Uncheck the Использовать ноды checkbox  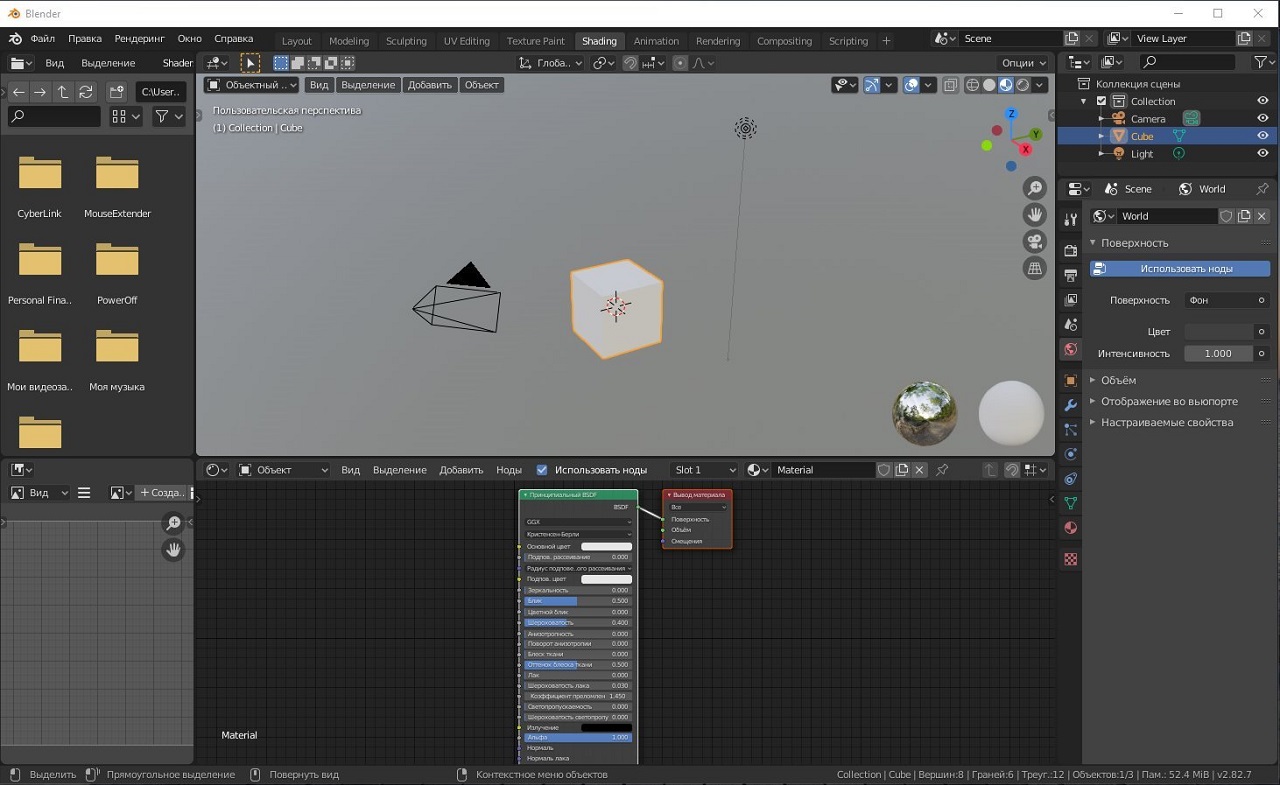point(542,470)
